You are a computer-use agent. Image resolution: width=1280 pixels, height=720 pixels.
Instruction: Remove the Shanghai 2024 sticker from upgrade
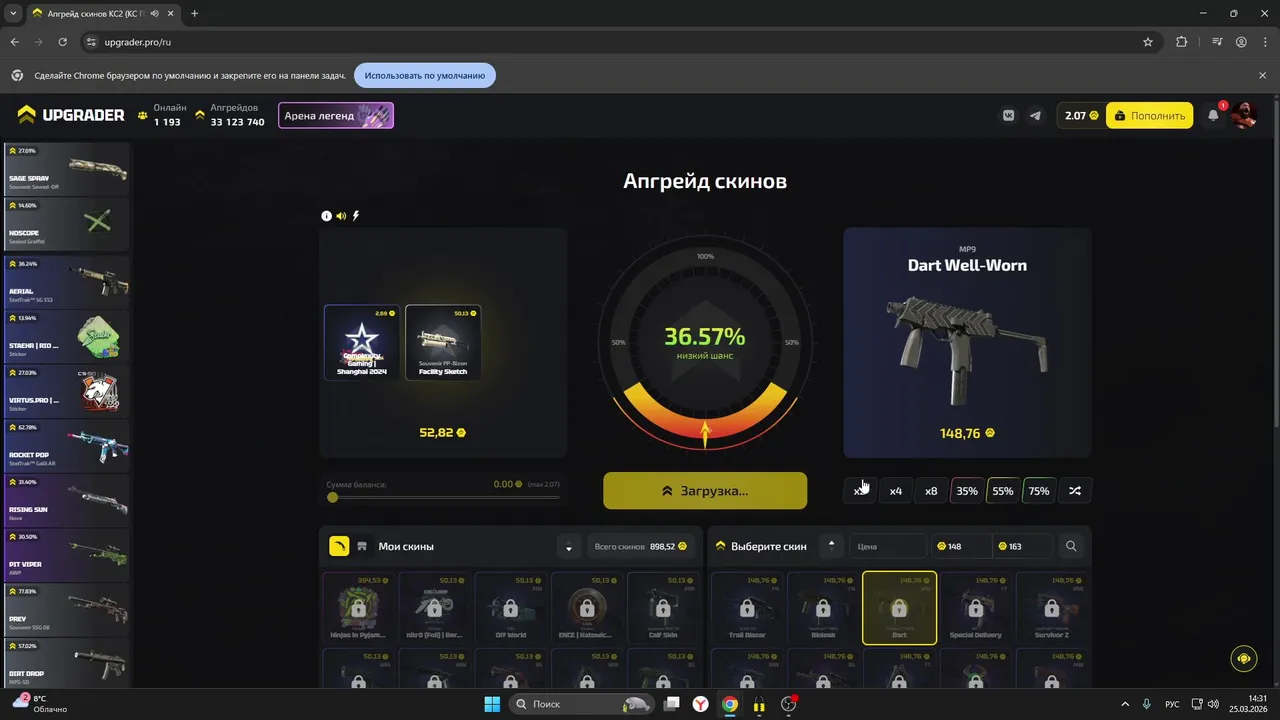pos(362,342)
